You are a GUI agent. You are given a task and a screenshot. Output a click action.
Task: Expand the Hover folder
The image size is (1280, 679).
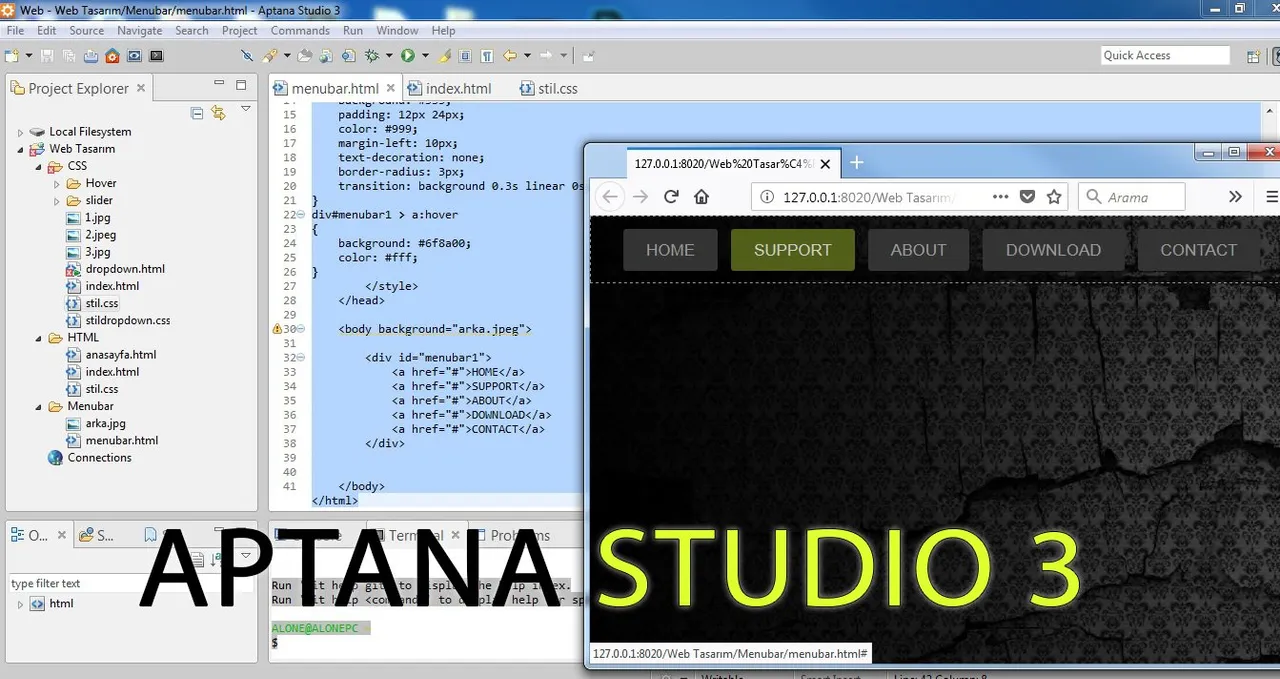coord(57,184)
